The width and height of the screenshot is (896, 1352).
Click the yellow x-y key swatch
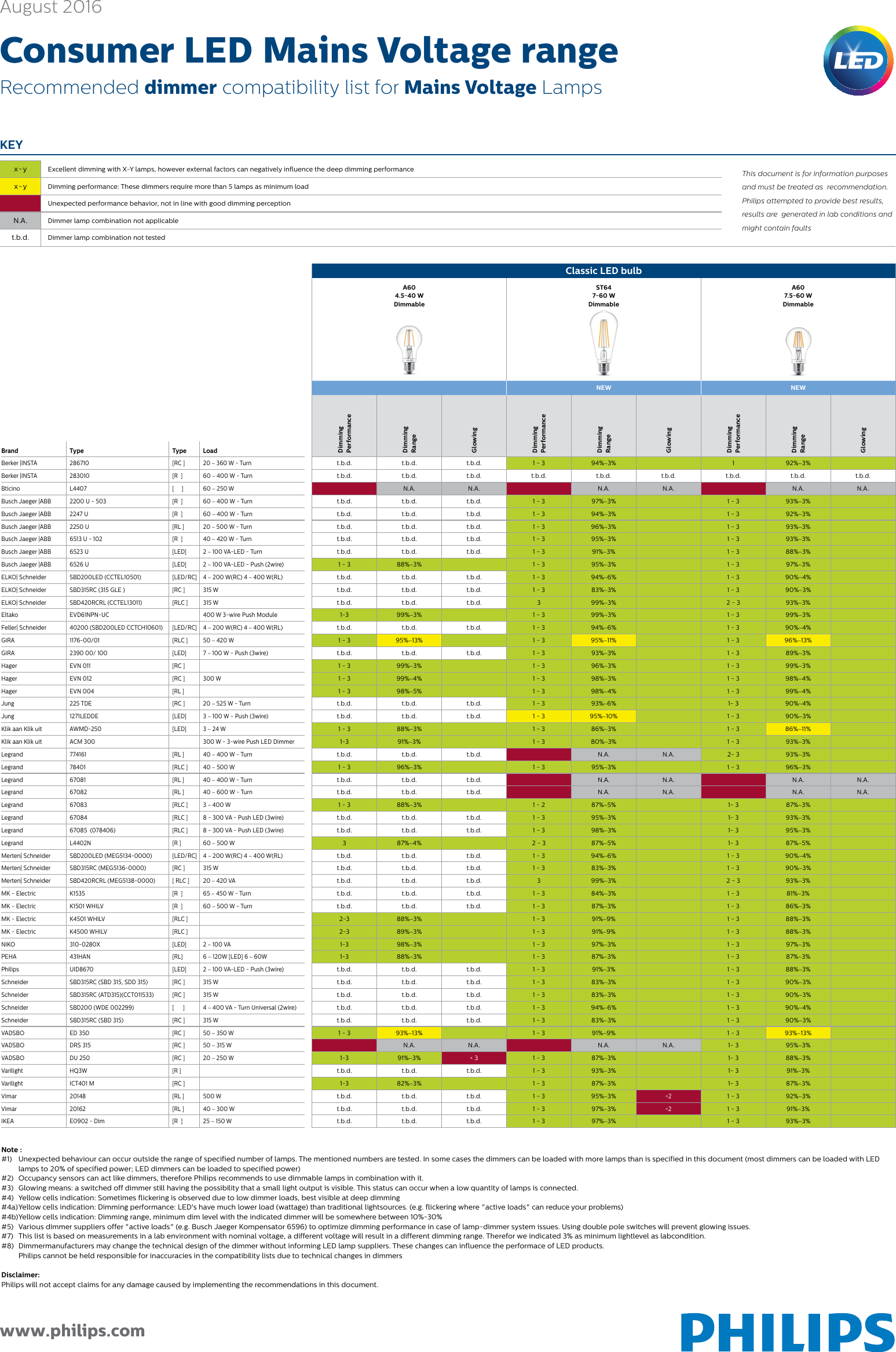20,187
